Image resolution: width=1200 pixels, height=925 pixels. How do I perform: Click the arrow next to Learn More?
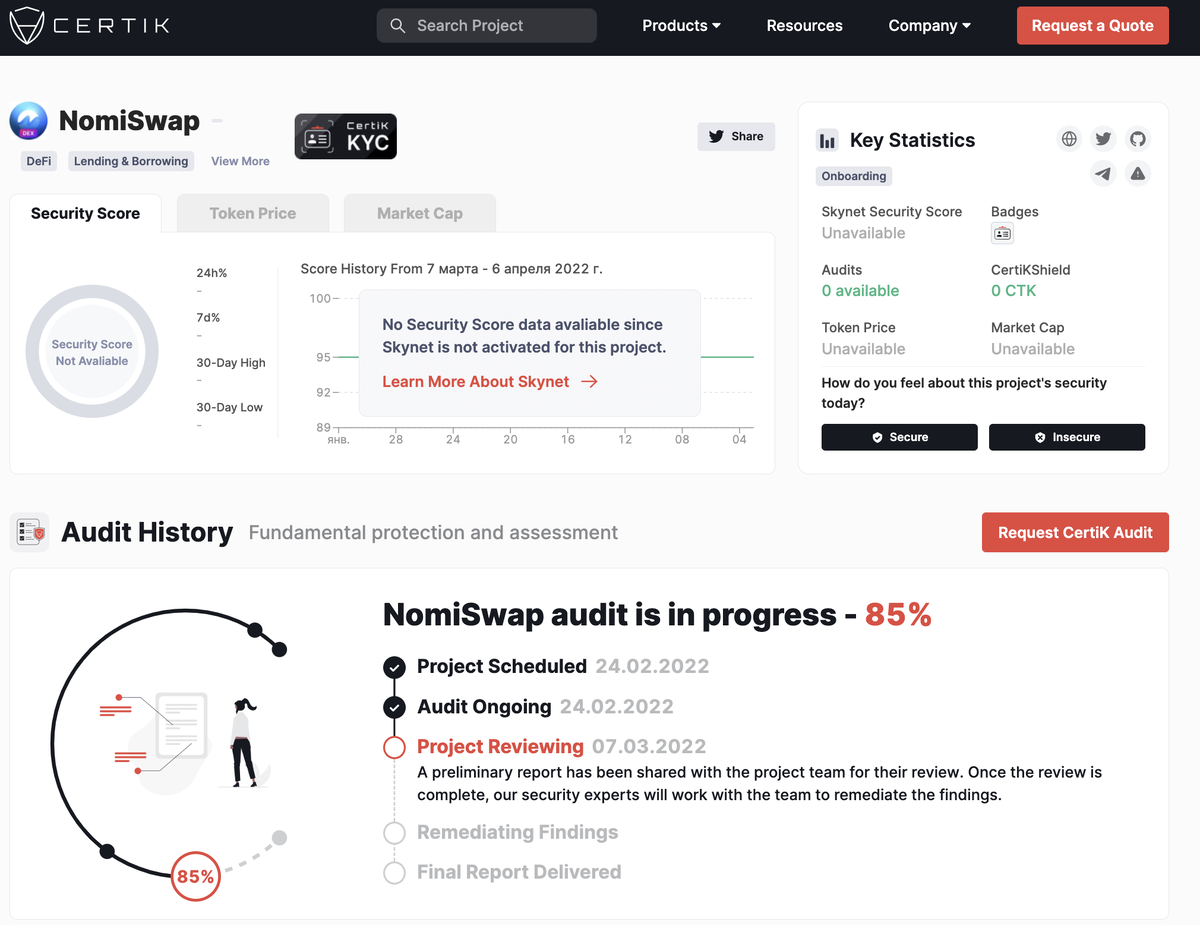[x=589, y=382]
